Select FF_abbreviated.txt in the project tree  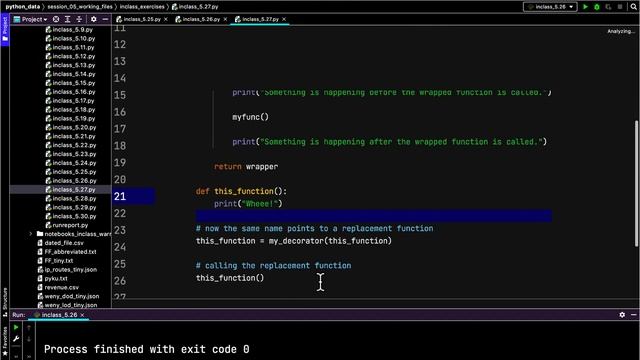tap(67, 252)
